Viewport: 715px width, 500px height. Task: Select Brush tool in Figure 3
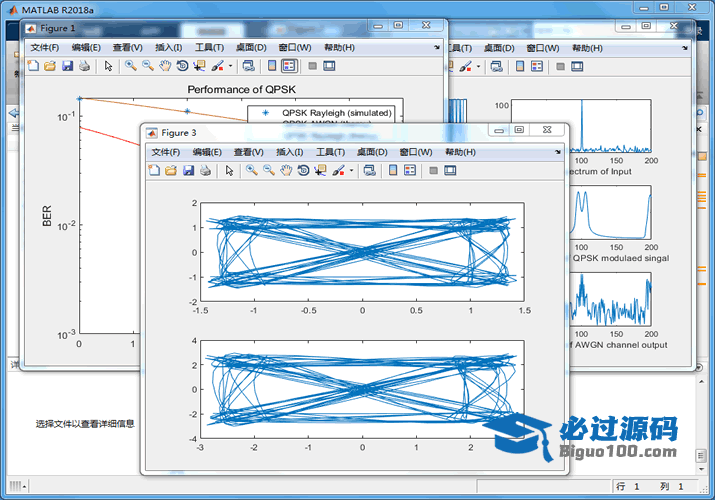click(338, 170)
